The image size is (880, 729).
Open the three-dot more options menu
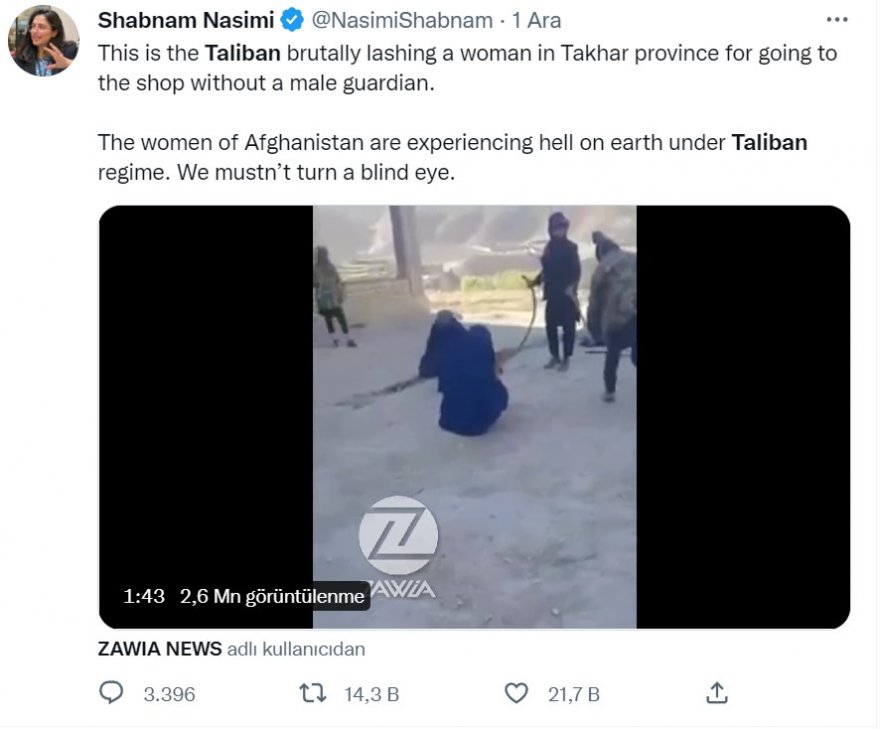[x=837, y=20]
